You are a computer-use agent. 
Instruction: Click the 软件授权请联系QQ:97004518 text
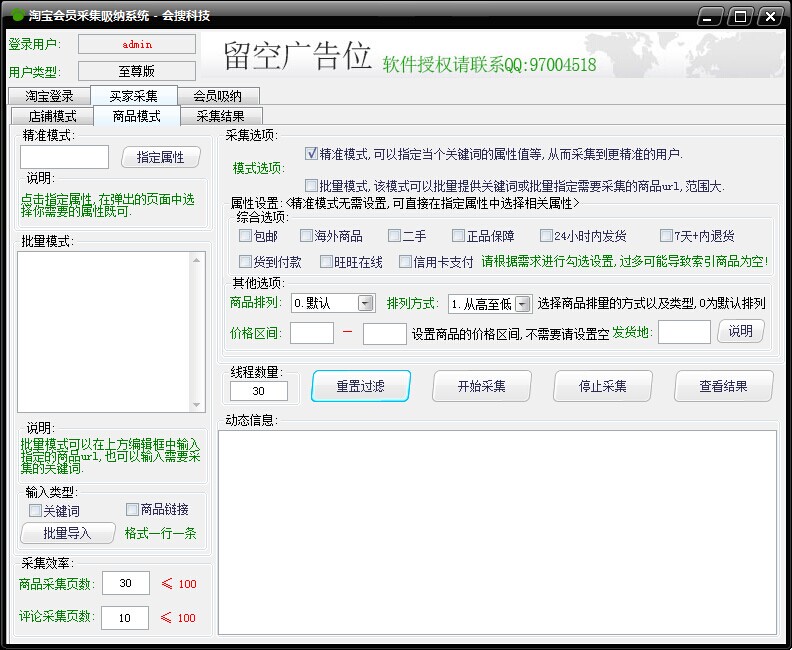pyautogui.click(x=489, y=65)
